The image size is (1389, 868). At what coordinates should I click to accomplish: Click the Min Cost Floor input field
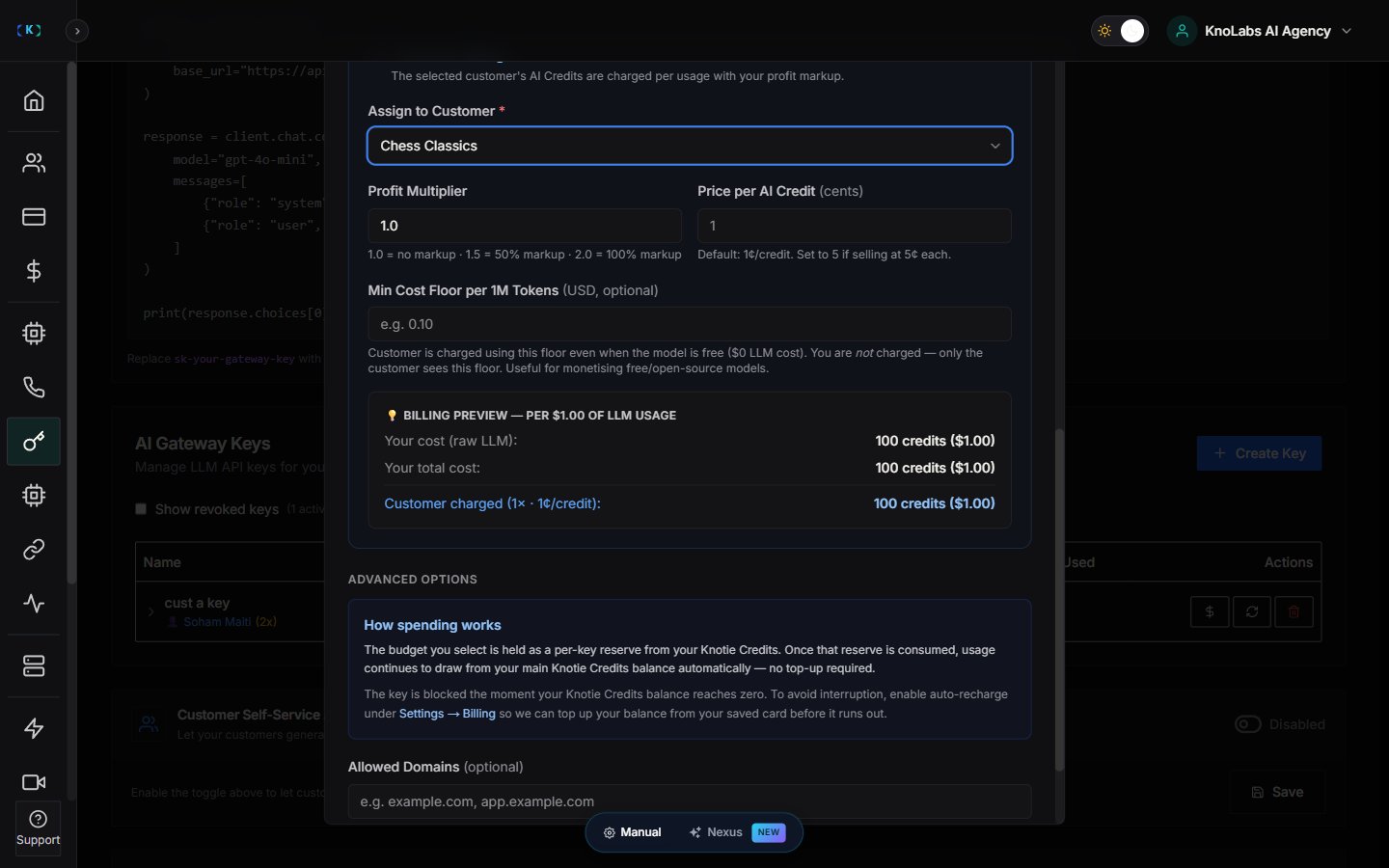[x=690, y=324]
